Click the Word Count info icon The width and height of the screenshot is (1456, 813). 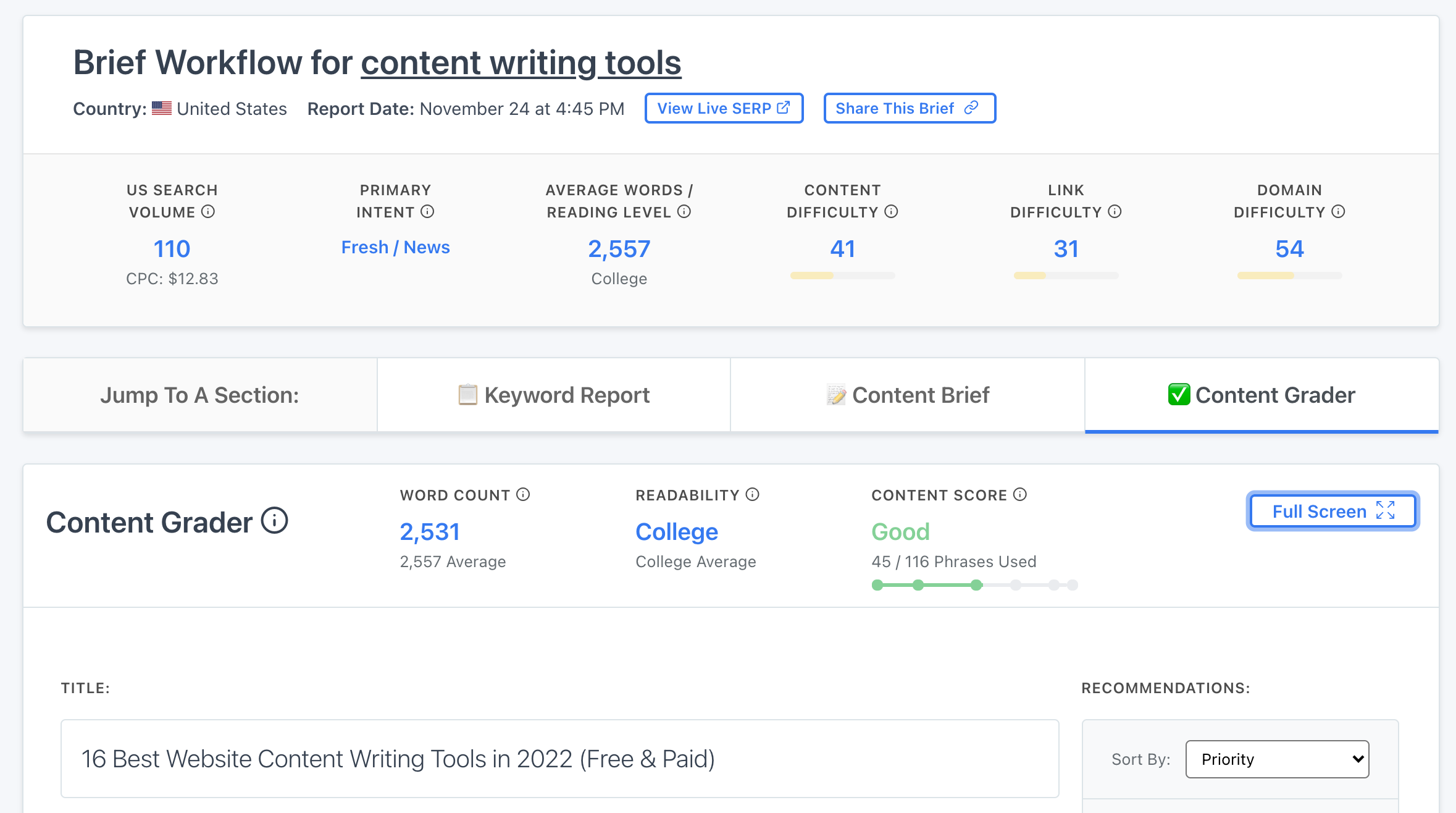(x=523, y=495)
